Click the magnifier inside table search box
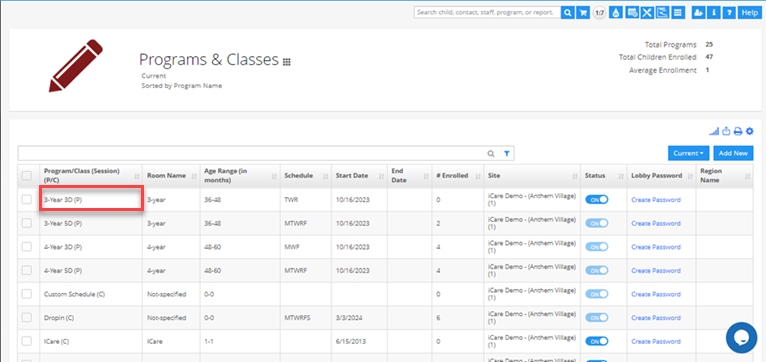The image size is (766, 362). (491, 153)
